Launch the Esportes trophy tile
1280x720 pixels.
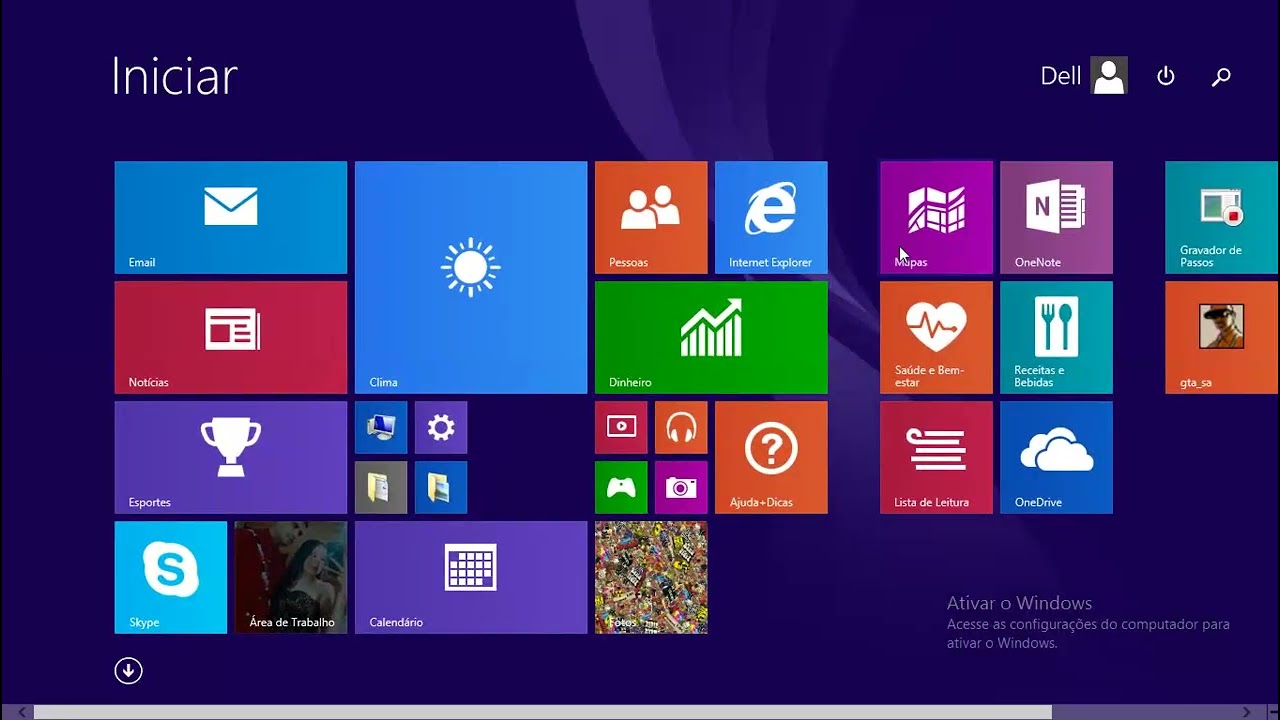point(231,457)
